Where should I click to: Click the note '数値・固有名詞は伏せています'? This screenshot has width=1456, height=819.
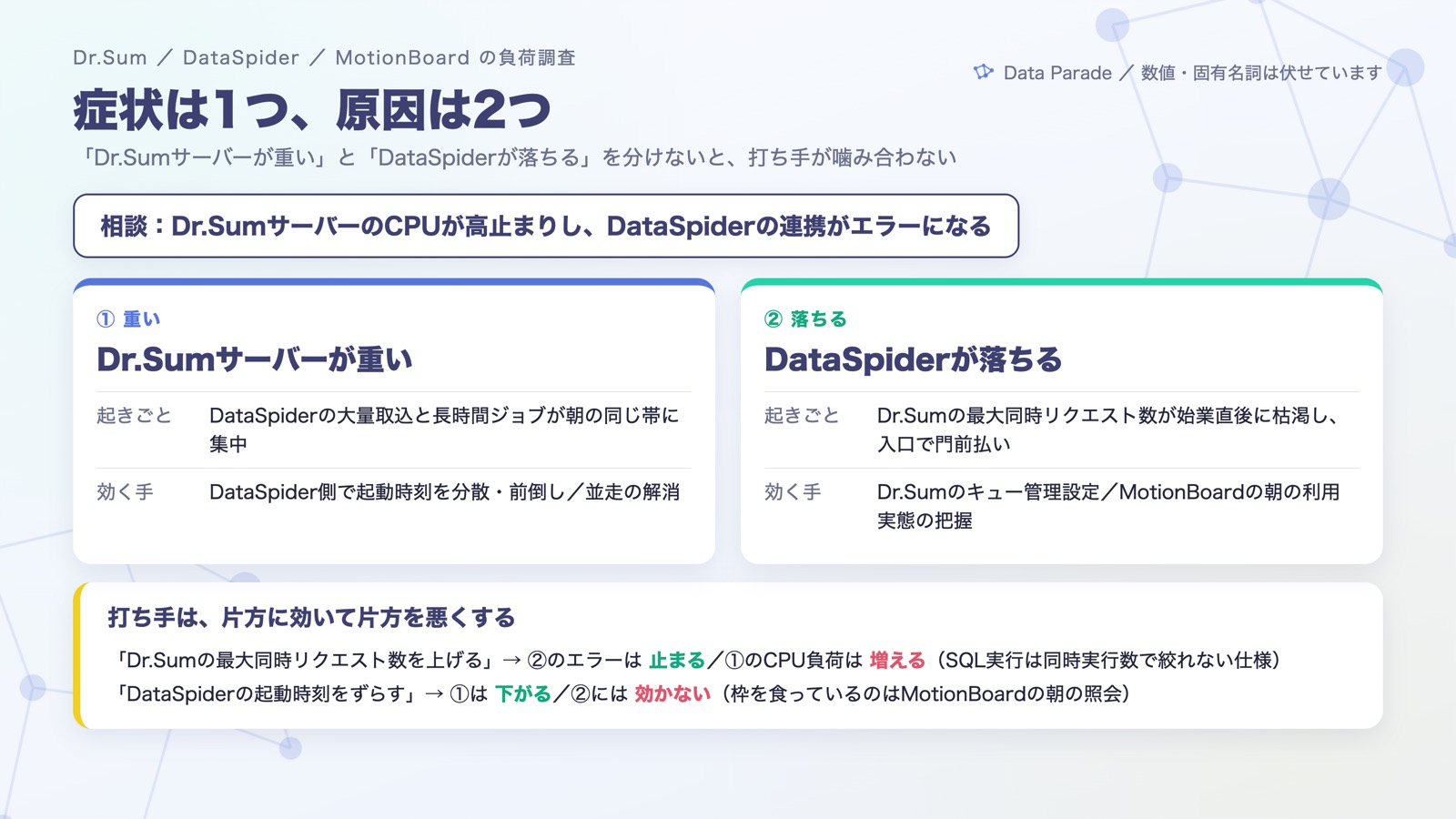(x=1261, y=73)
